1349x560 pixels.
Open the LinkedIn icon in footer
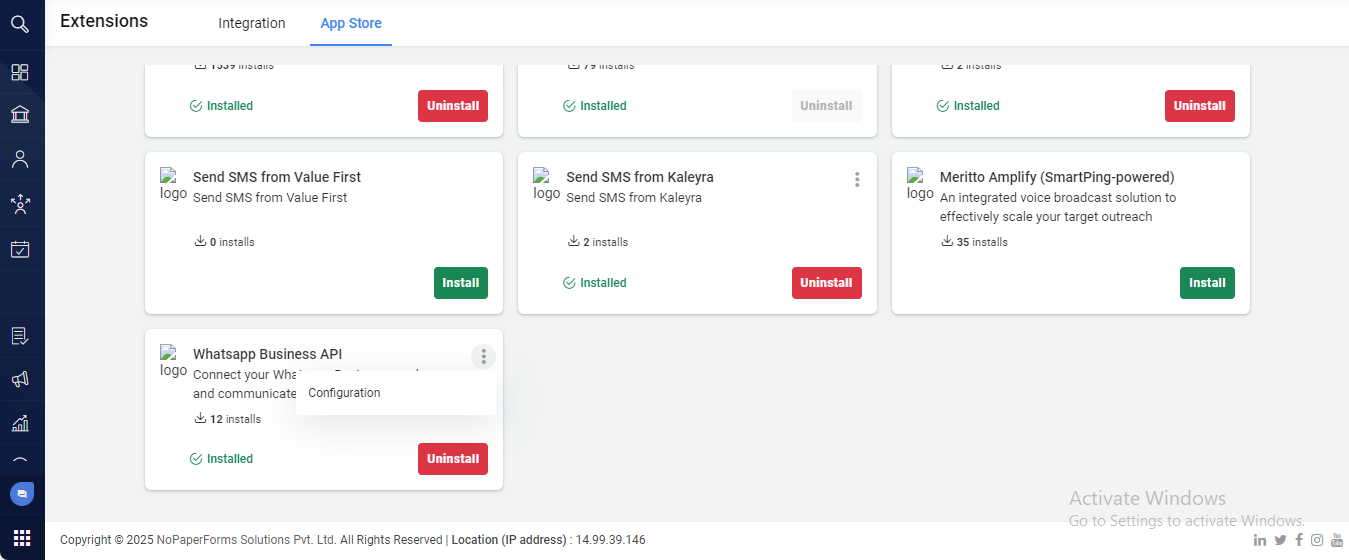(1259, 540)
